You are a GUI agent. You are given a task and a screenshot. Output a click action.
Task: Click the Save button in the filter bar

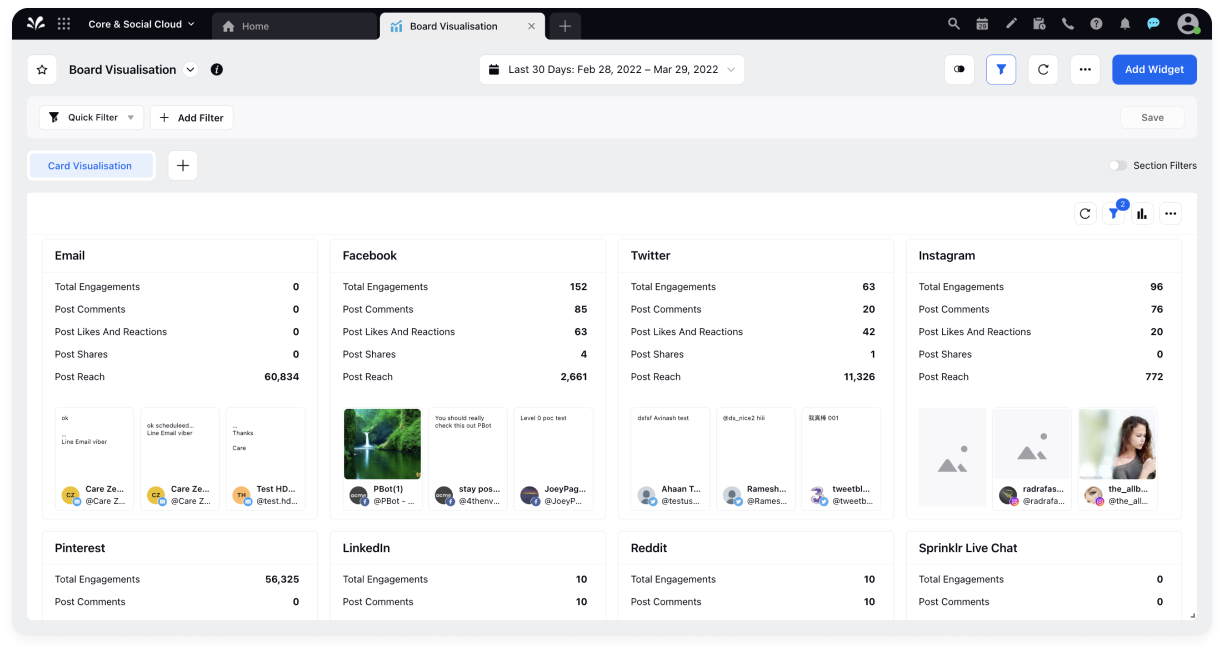1152,117
